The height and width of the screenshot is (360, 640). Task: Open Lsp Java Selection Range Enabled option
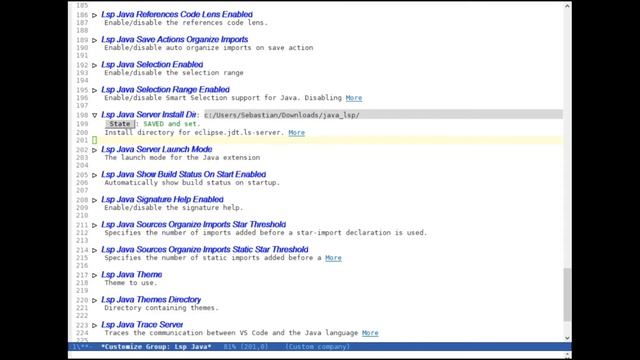pos(165,89)
